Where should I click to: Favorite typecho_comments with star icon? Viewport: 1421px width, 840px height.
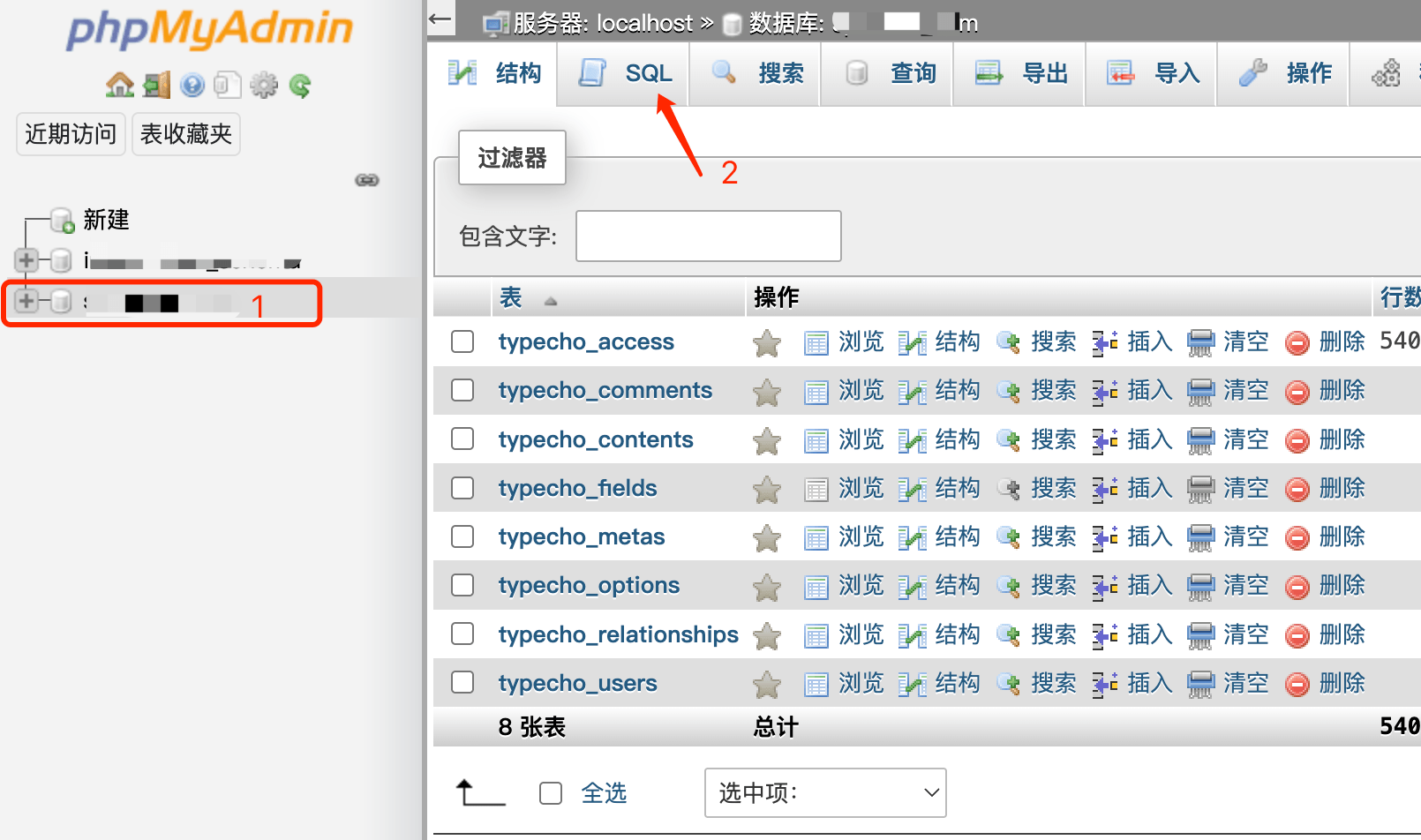tap(767, 391)
